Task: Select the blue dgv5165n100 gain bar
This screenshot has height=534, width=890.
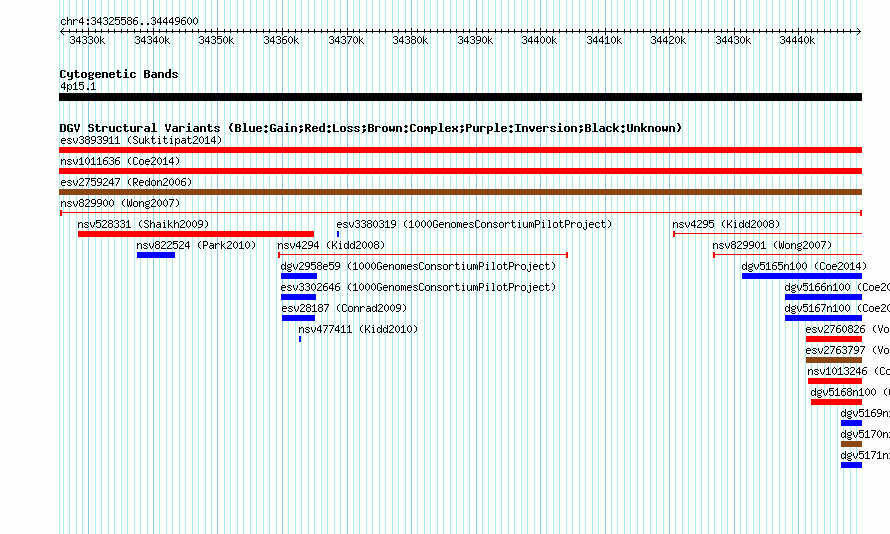Action: (802, 276)
